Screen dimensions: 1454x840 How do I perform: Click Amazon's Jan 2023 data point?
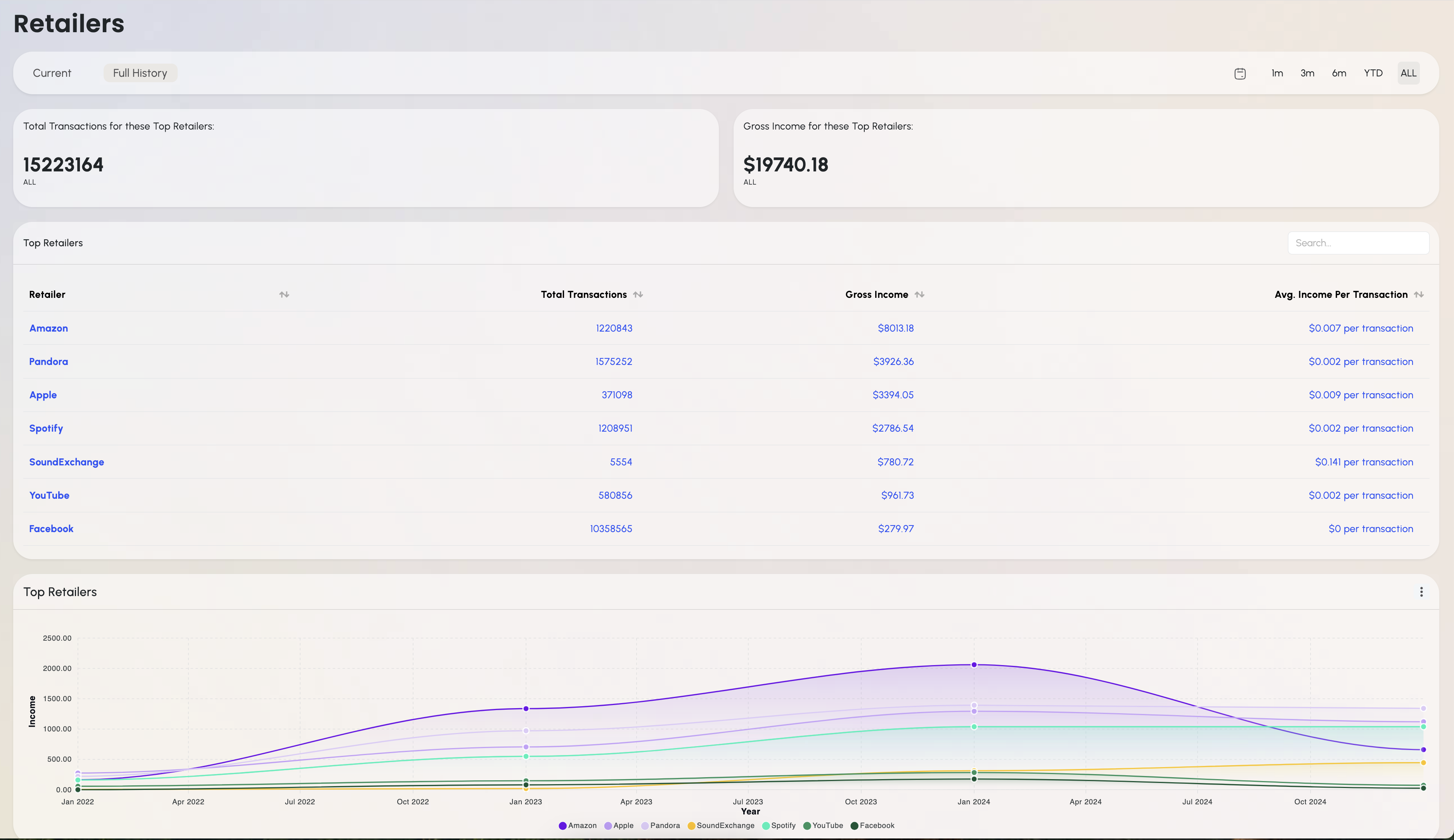(x=526, y=709)
